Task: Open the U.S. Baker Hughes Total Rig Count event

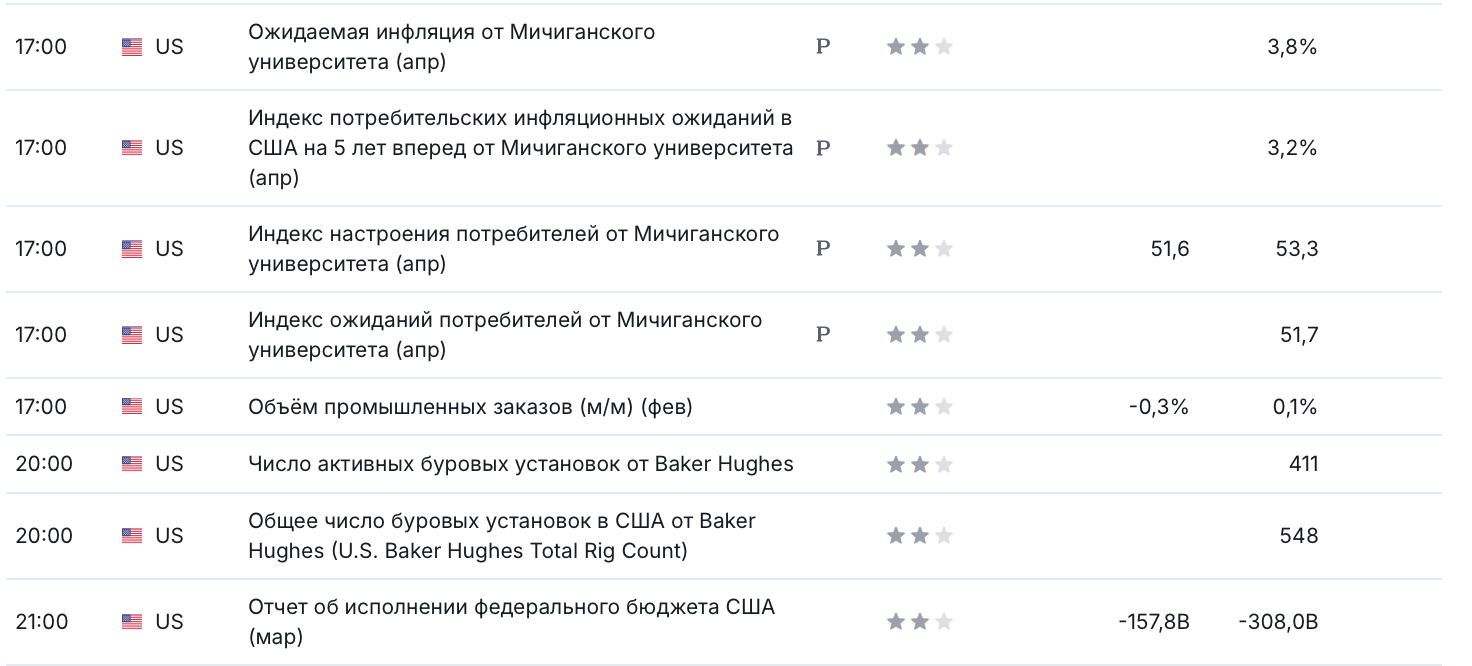Action: pyautogui.click(x=501, y=536)
